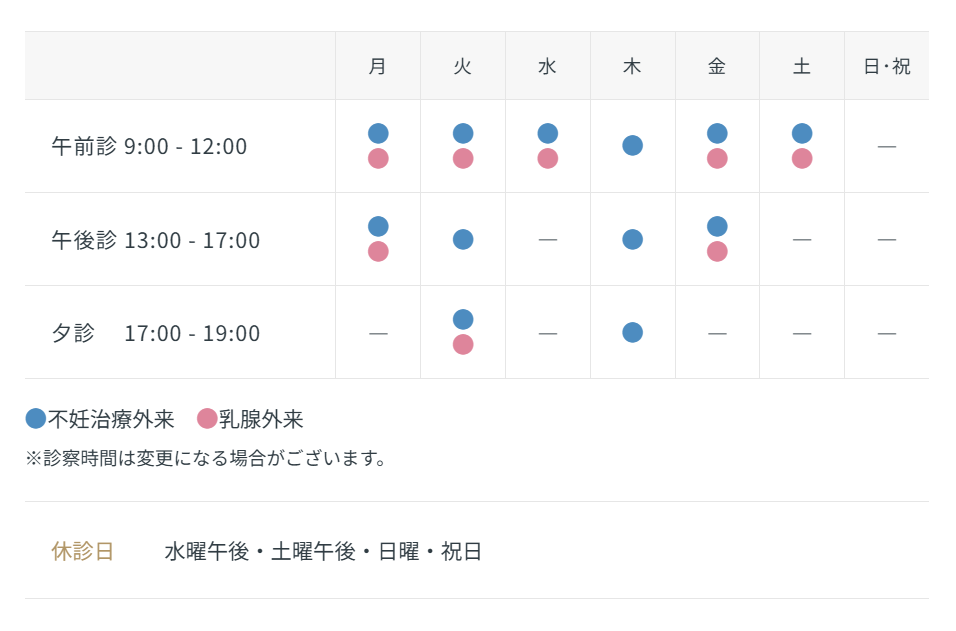Click the blue dot for Monday morning
This screenshot has height=631, width=956.
(378, 133)
